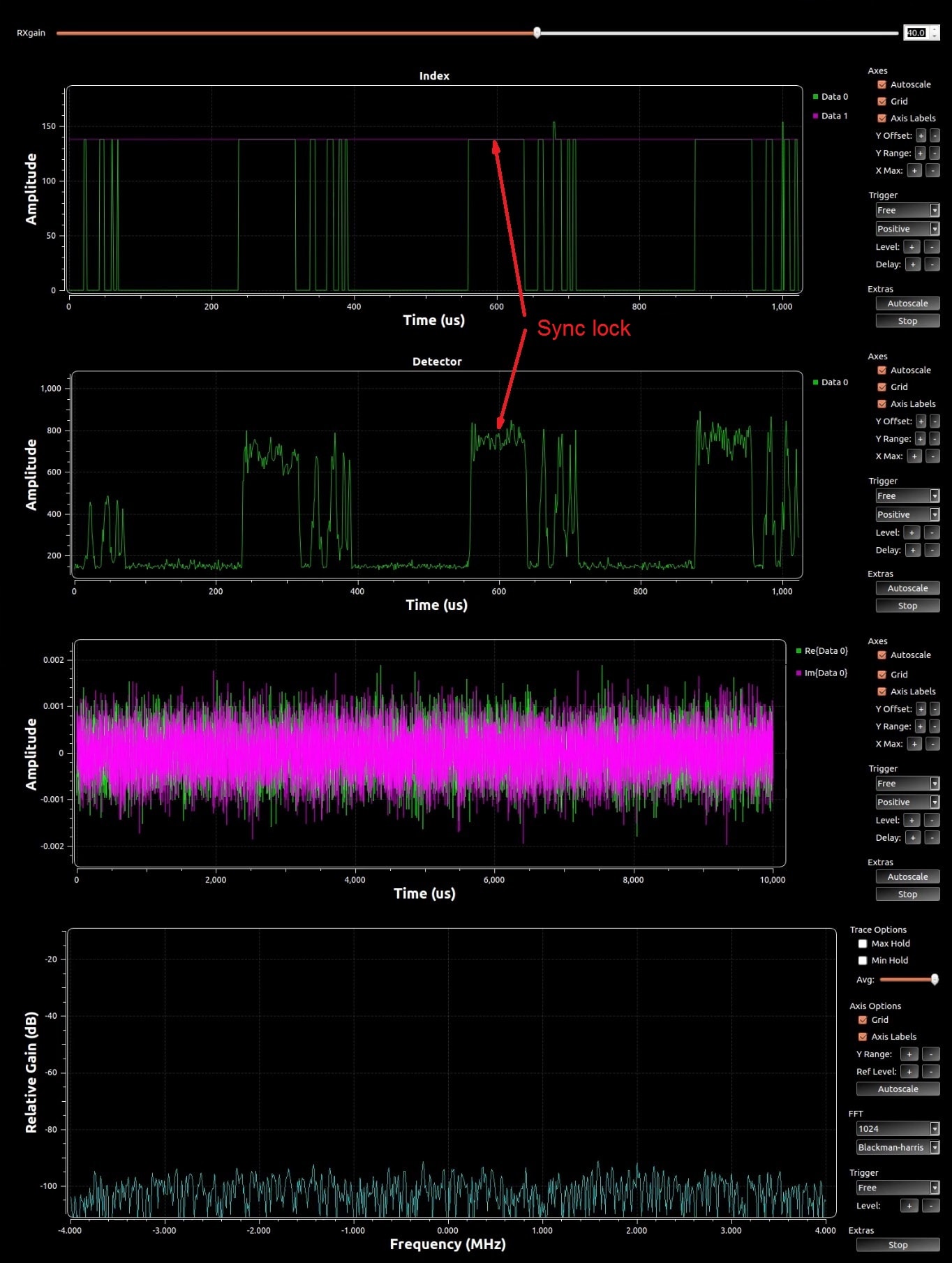Toggle Axis Labels checkbox in frequency plot
This screenshot has height=1263, width=952.
[x=863, y=1037]
